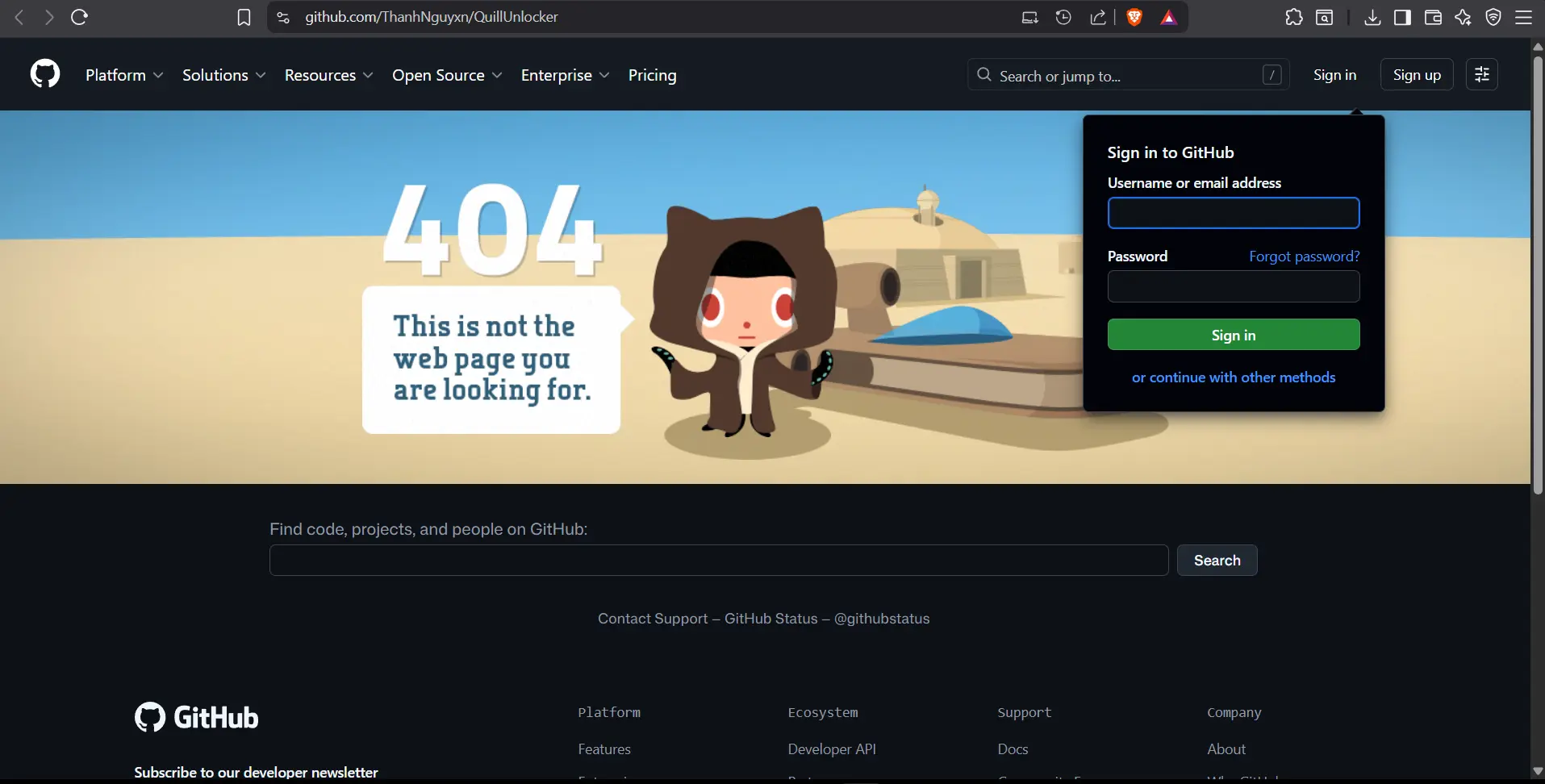This screenshot has width=1545, height=784.
Task: Click the GitHub Octocat logo in header
Action: pos(45,74)
